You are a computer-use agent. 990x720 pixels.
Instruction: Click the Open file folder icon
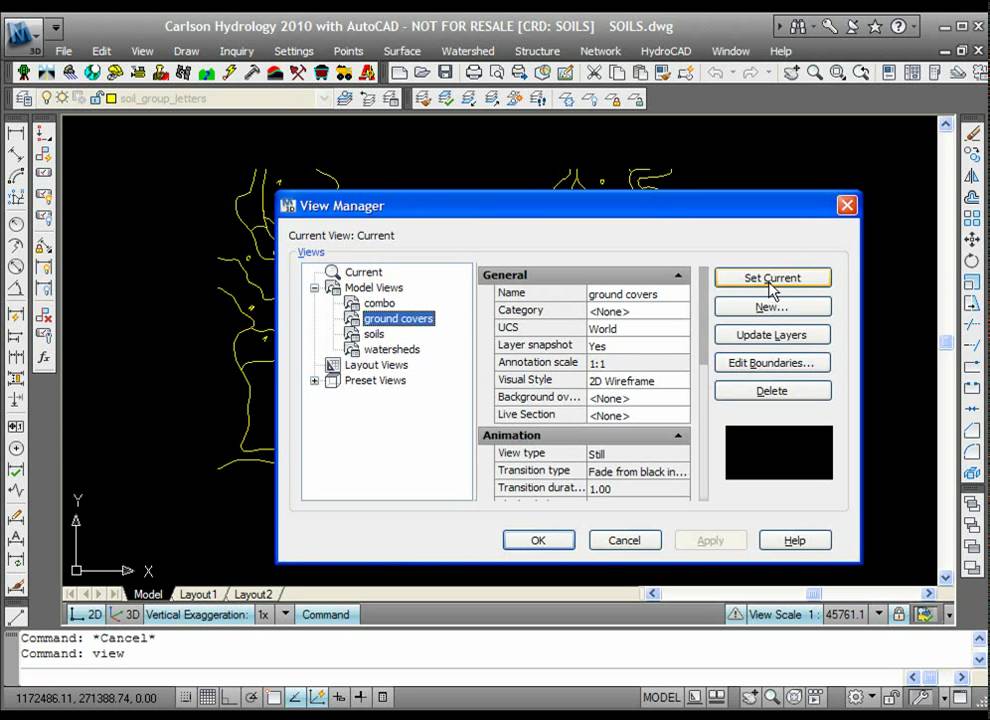(422, 73)
